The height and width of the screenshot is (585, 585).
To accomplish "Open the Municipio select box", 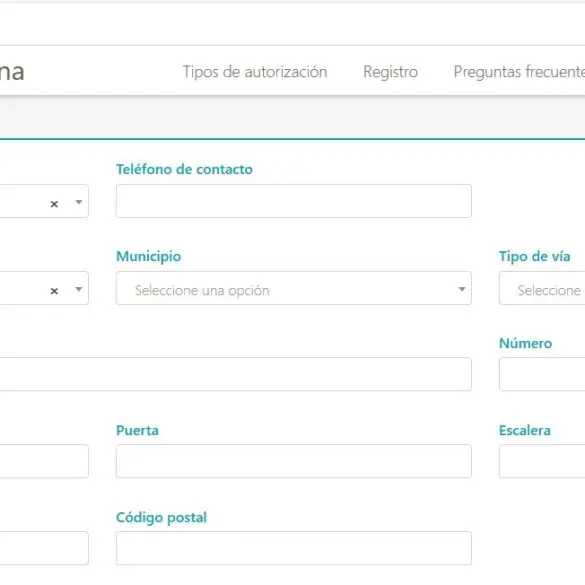I will point(294,288).
